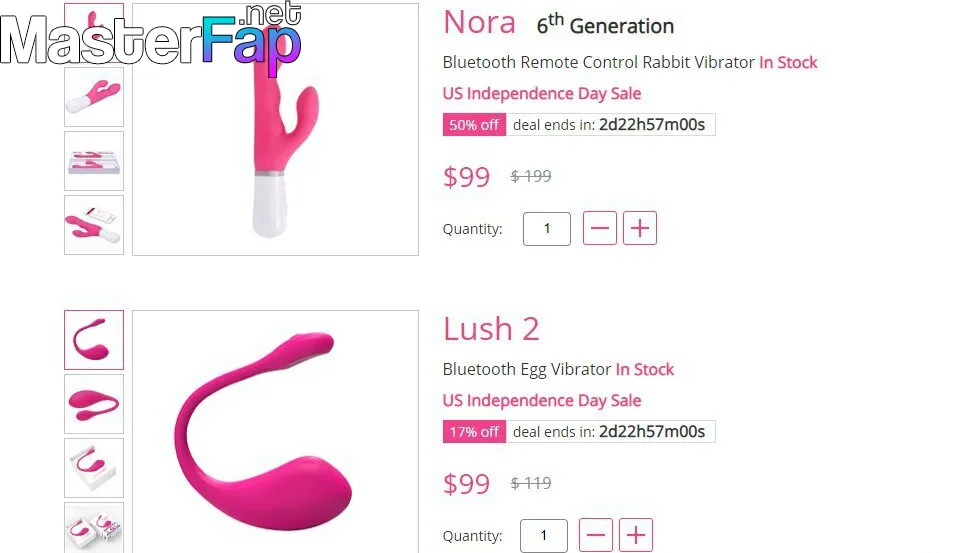Choose the second Lush 2 thumbnail

click(x=94, y=404)
